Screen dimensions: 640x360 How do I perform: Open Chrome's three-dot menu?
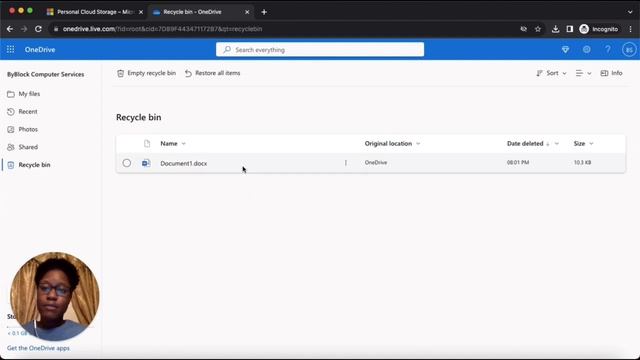(631, 29)
